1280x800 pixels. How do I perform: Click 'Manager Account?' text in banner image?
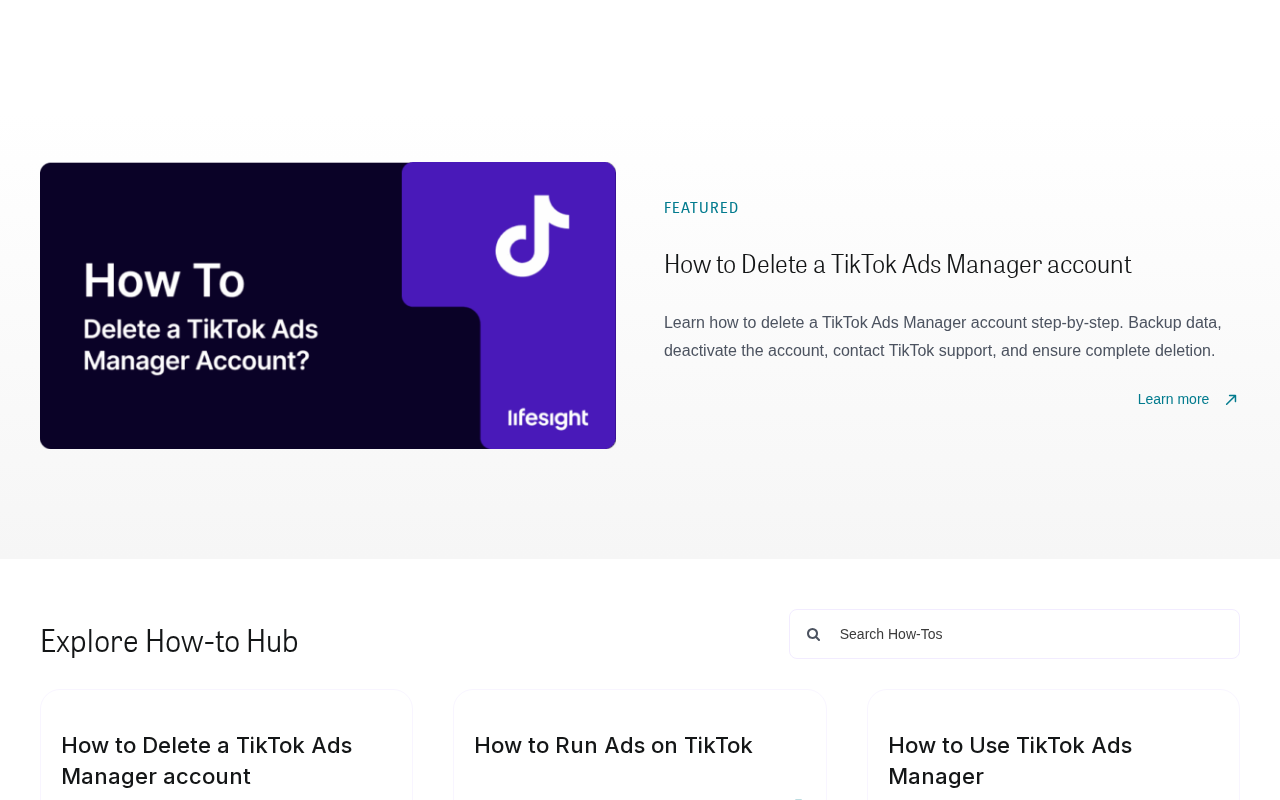click(x=201, y=359)
